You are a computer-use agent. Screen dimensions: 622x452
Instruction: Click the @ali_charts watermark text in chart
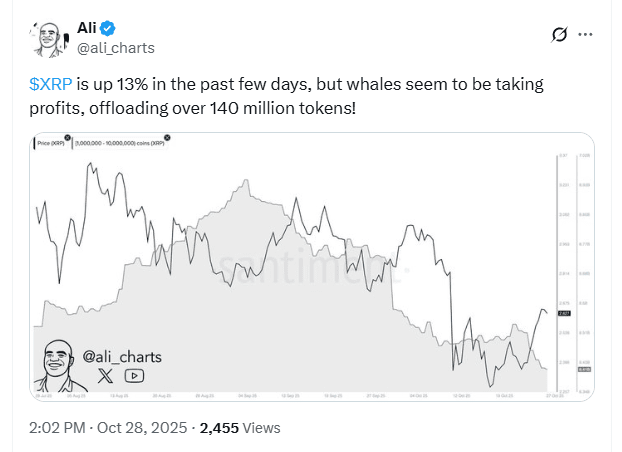[121, 356]
